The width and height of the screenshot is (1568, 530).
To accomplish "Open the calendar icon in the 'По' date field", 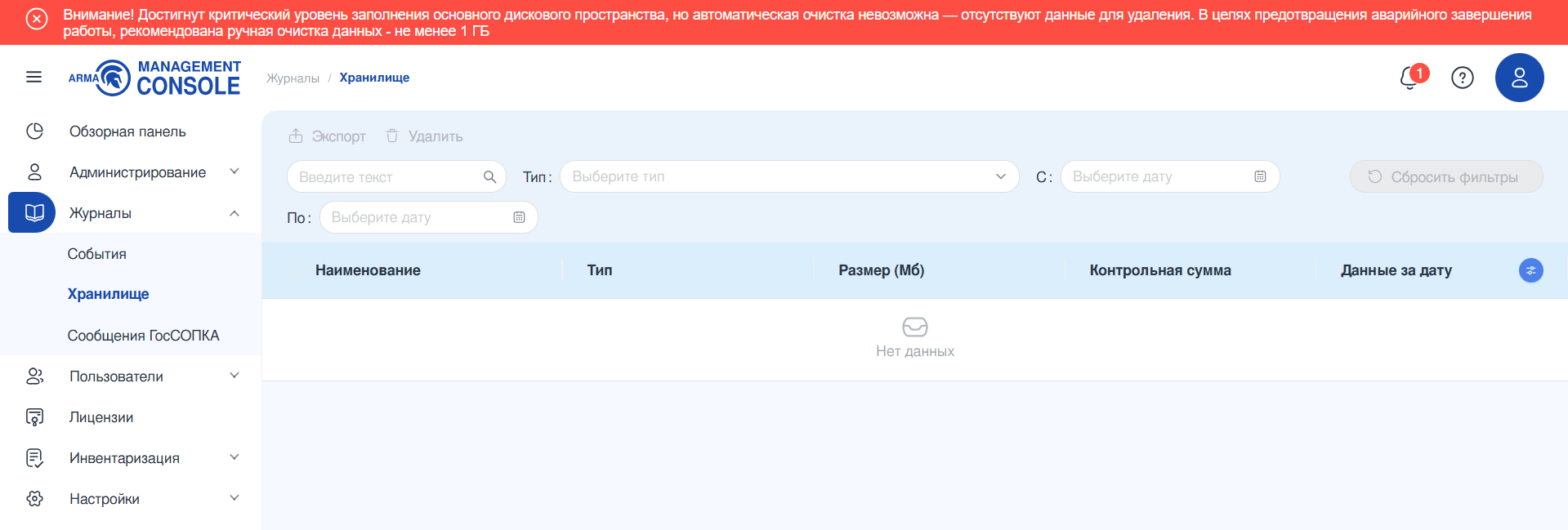I will (x=519, y=217).
